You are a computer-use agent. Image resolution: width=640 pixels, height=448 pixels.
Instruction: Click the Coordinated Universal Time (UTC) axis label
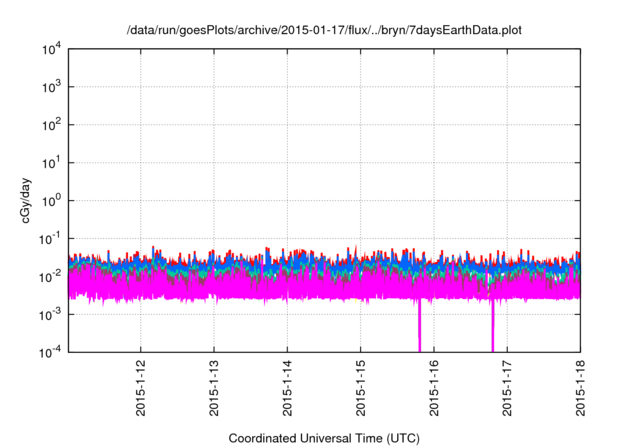324,438
